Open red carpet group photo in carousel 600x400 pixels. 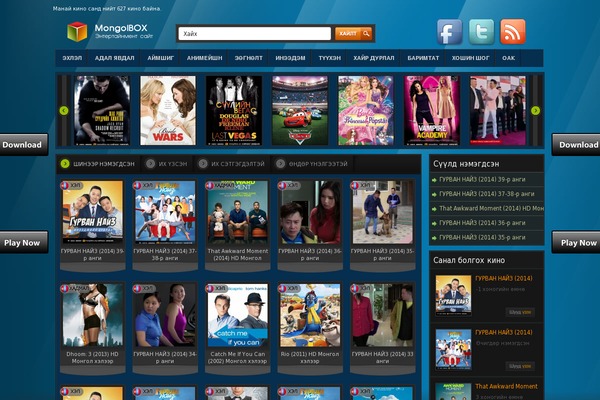498,110
